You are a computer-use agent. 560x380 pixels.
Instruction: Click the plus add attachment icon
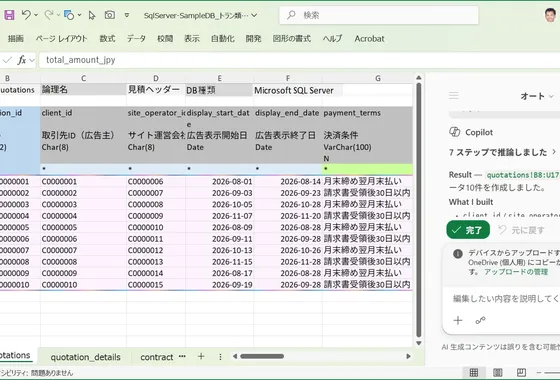pos(458,320)
